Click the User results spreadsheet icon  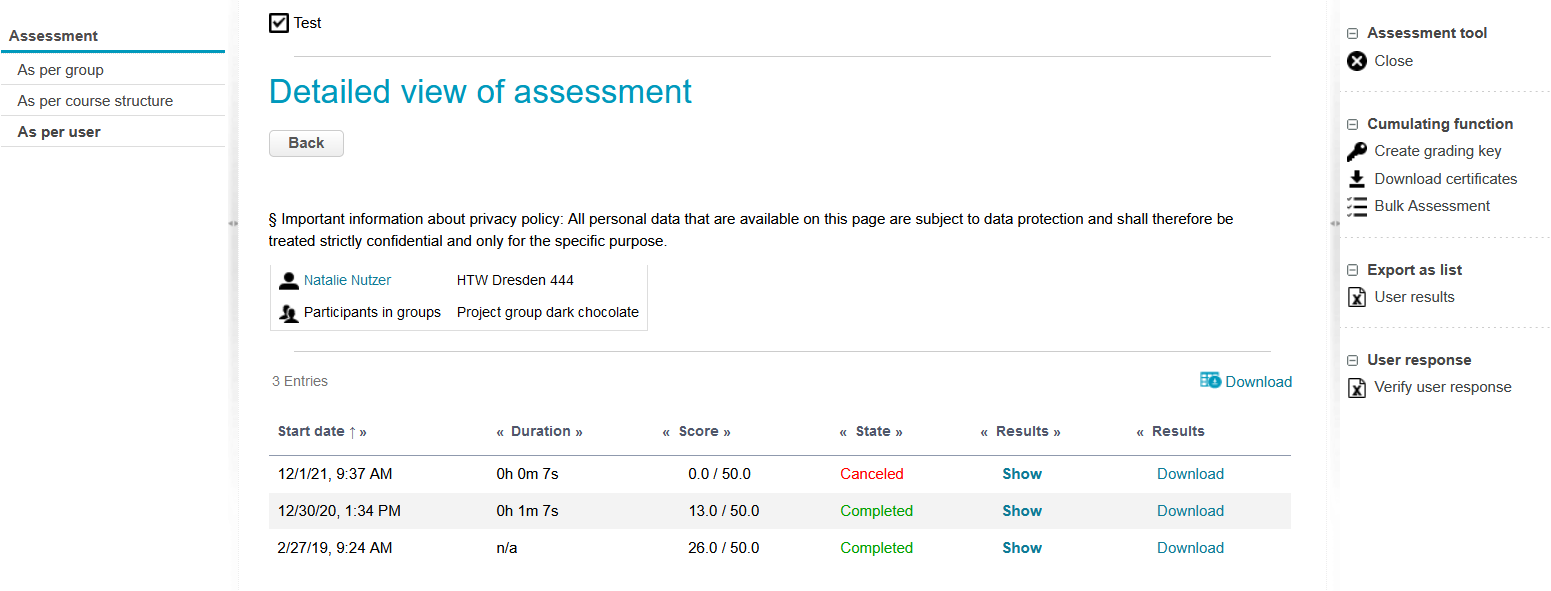tap(1356, 297)
